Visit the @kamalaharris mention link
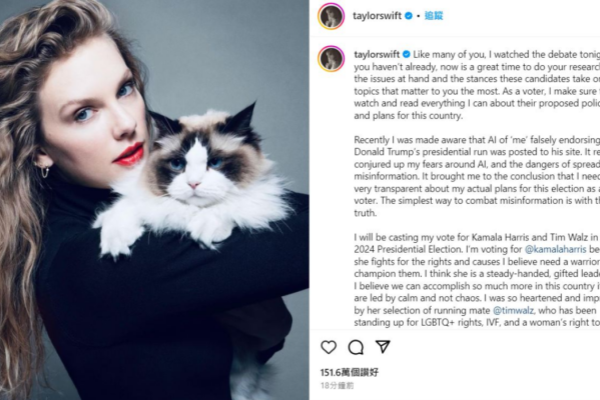Image resolution: width=600 pixels, height=400 pixels. click(555, 249)
